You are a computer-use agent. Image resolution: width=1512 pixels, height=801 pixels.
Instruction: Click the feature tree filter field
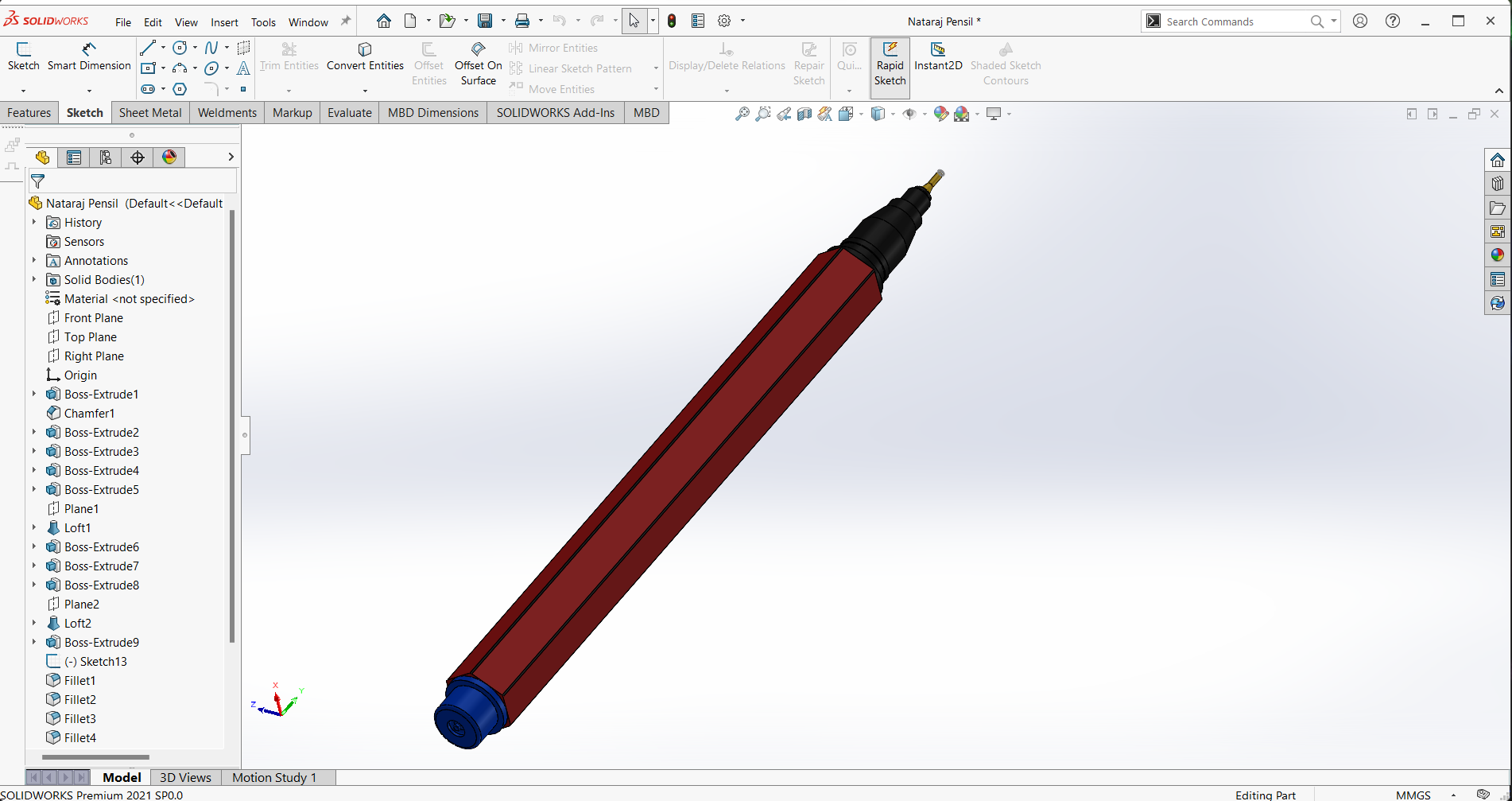pyautogui.click(x=133, y=181)
